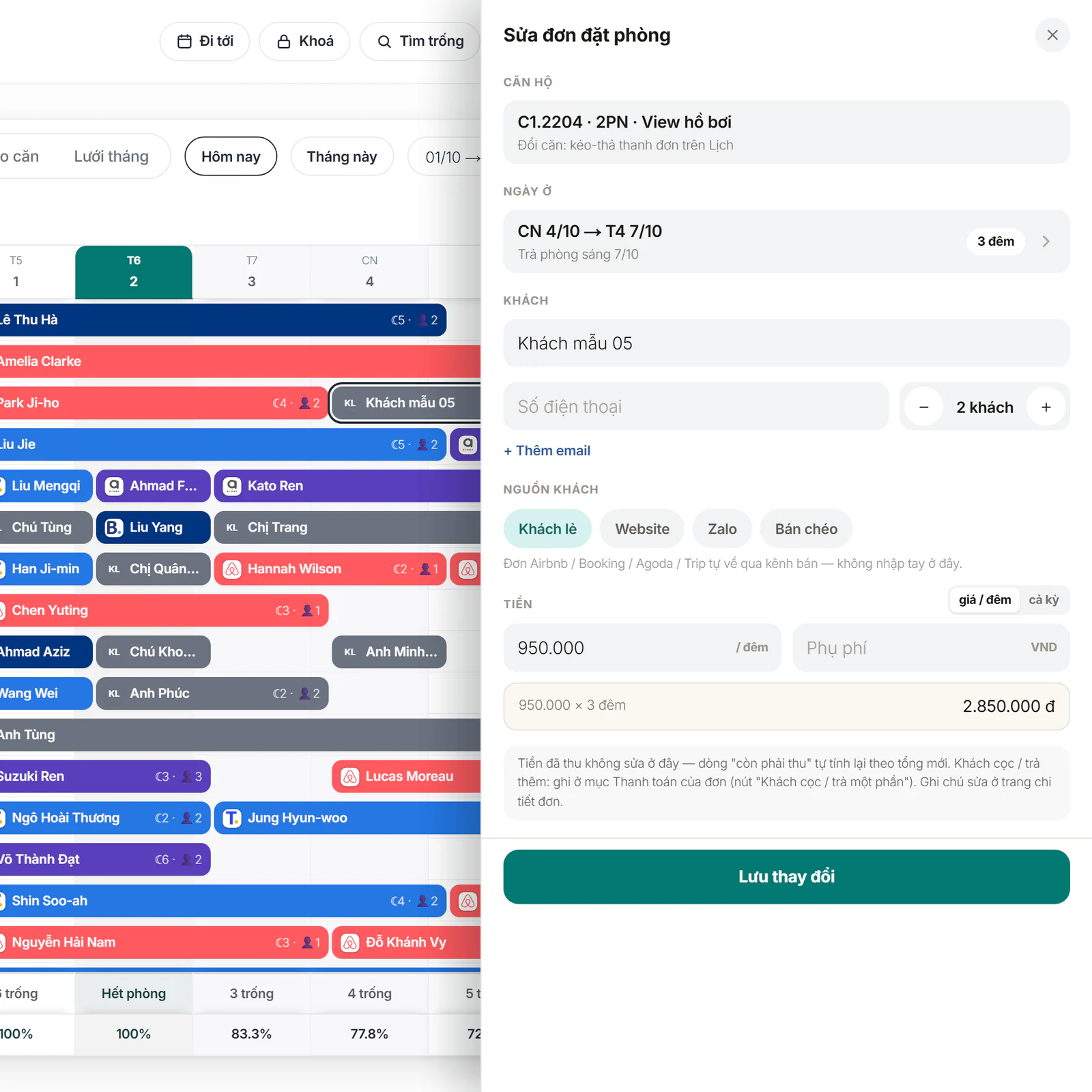Open the Chen Yuting booking bar
The height and width of the screenshot is (1092, 1092).
164,611
